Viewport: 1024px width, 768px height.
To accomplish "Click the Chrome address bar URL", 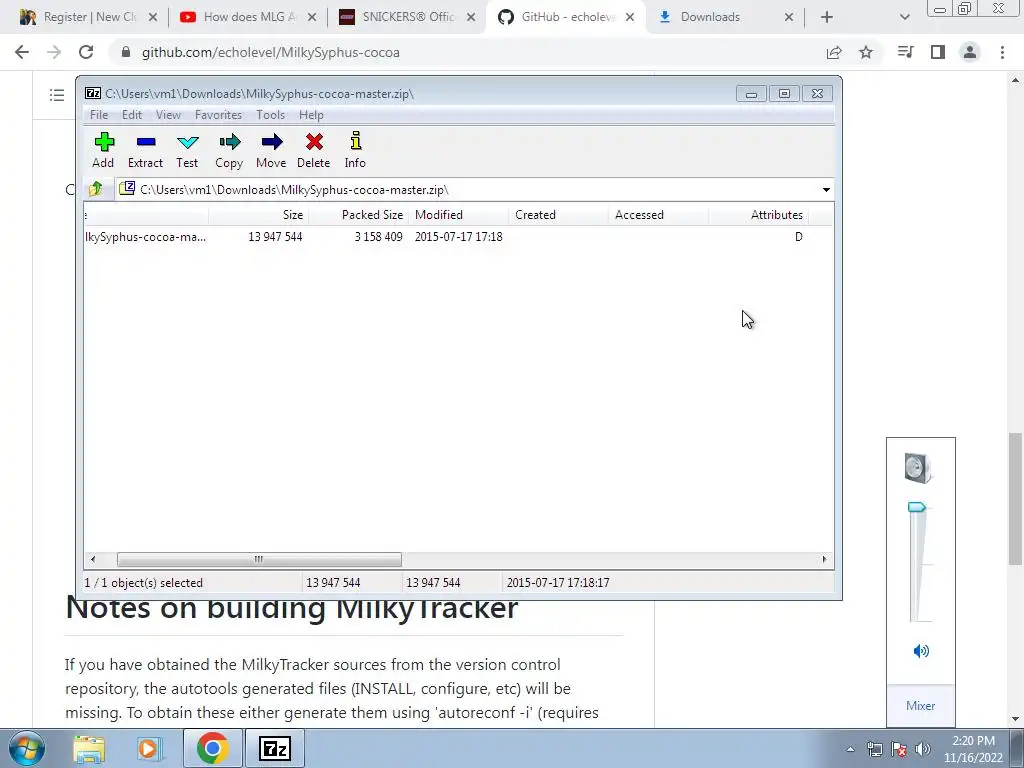I will (x=270, y=52).
